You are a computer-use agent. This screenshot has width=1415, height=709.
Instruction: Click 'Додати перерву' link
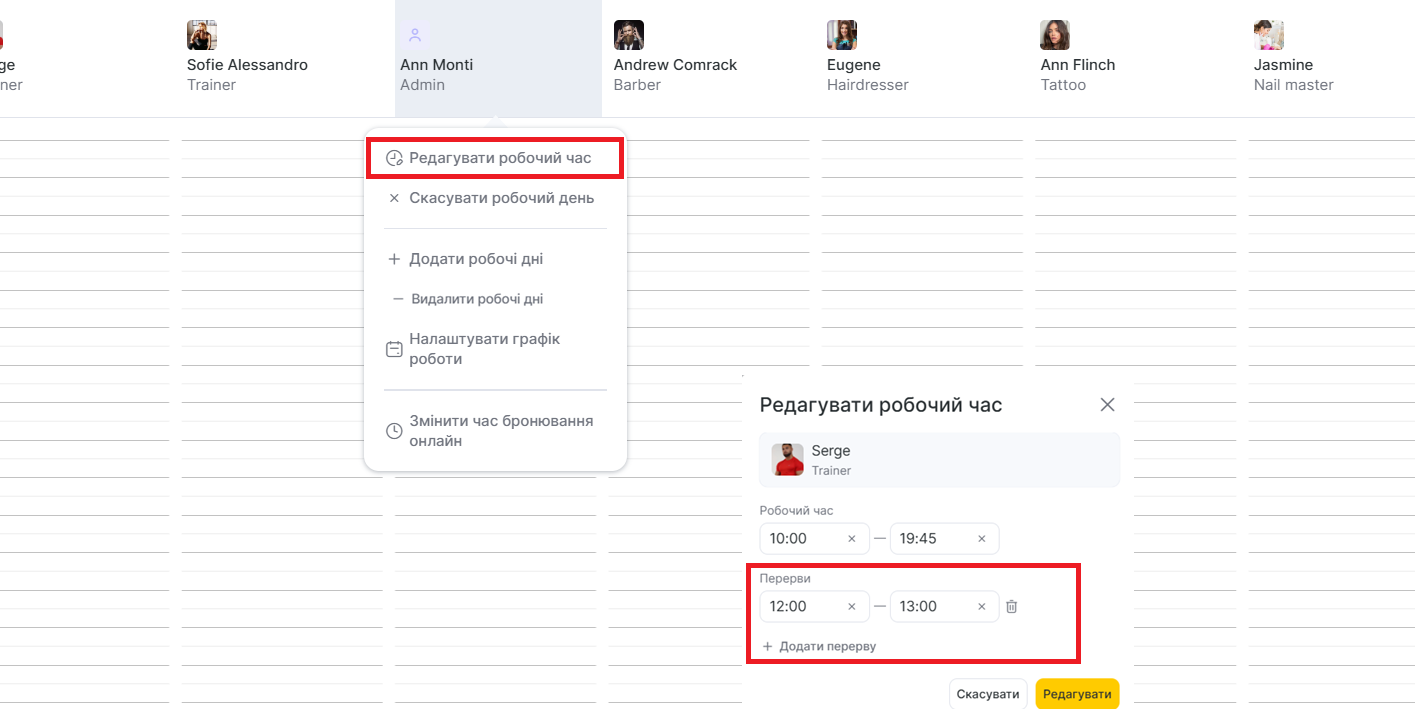[819, 647]
